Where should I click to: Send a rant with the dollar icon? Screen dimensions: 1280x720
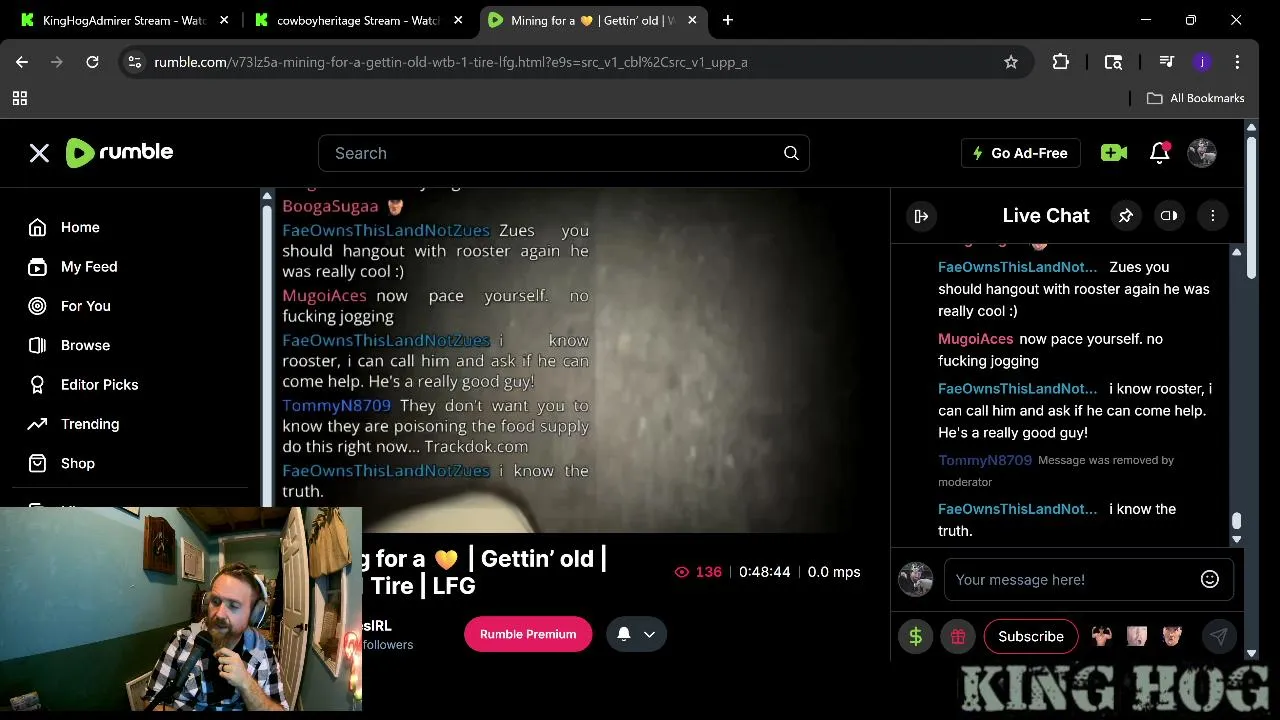tap(915, 636)
